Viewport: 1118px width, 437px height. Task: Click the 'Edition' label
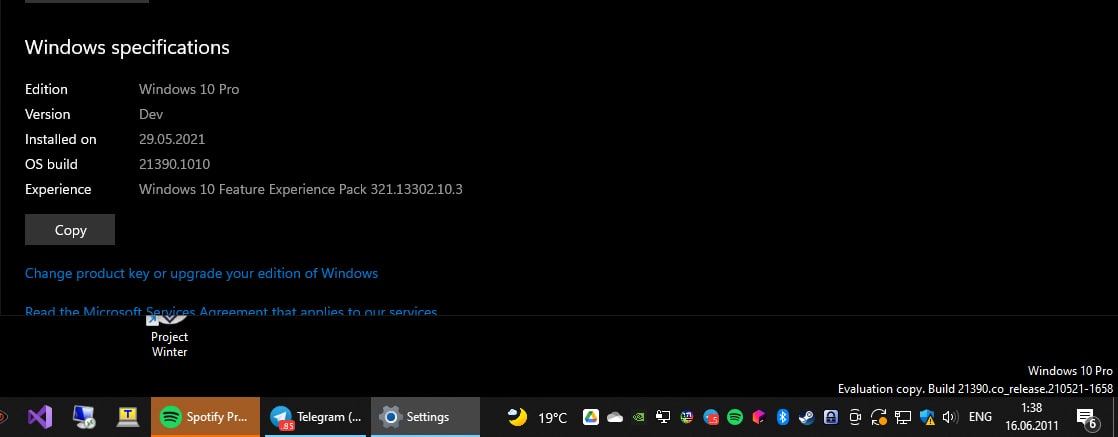(46, 89)
